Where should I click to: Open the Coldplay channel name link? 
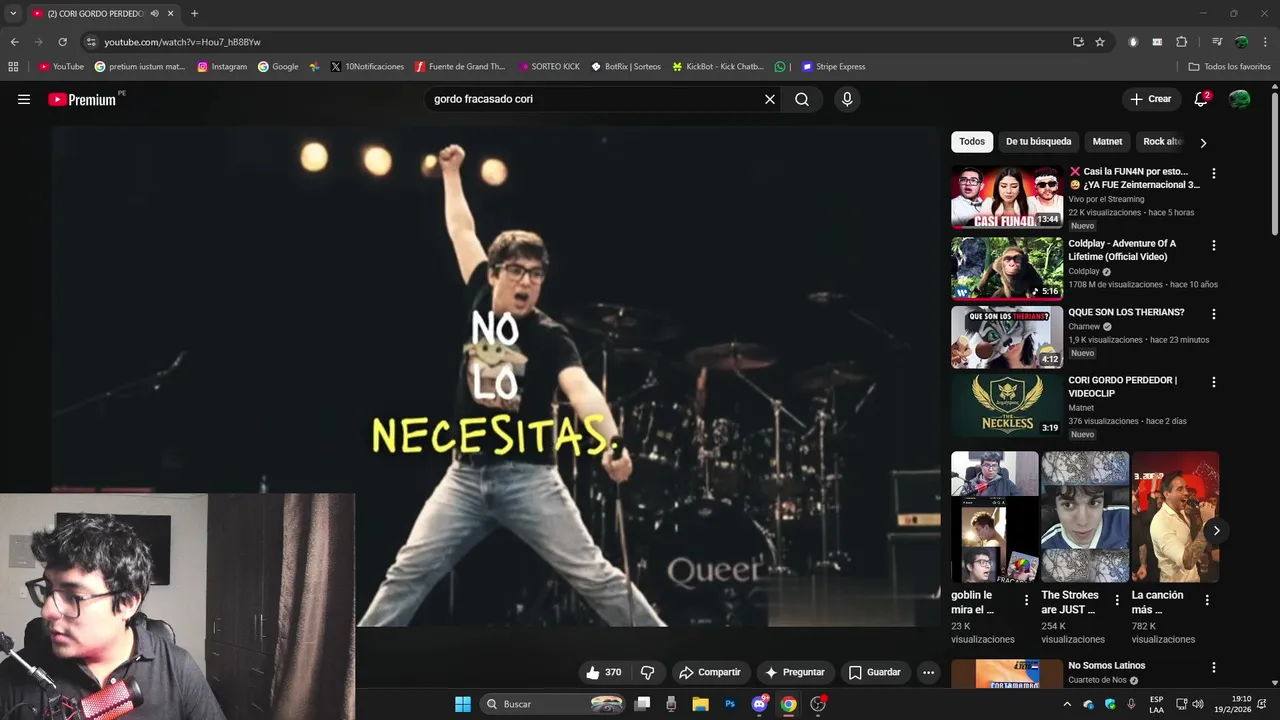point(1083,271)
